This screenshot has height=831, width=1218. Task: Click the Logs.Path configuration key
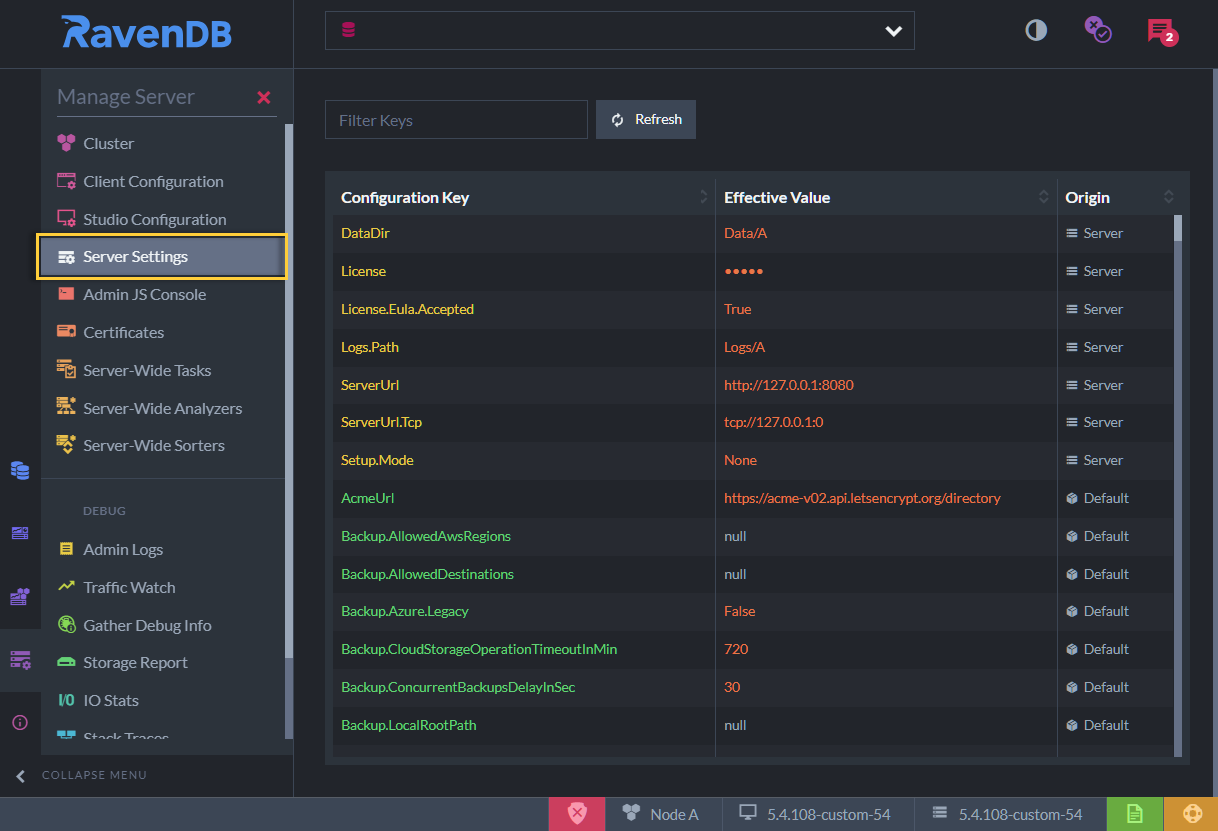(370, 347)
